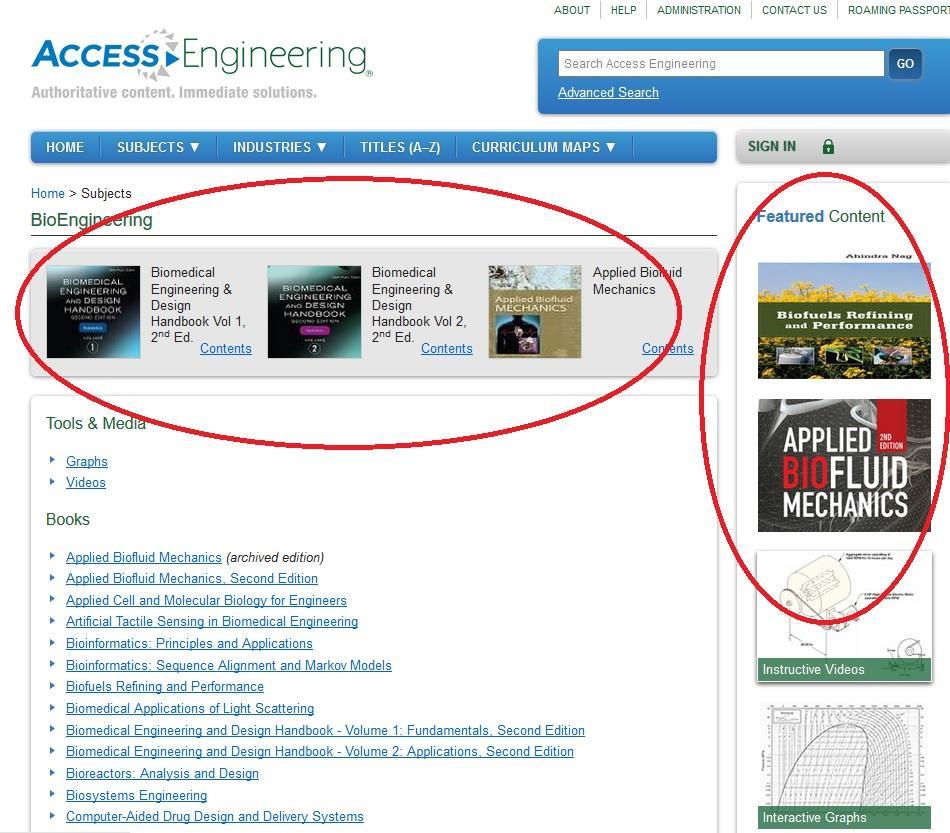
Task: Open the Videos link under Tools & Media
Action: click(85, 483)
